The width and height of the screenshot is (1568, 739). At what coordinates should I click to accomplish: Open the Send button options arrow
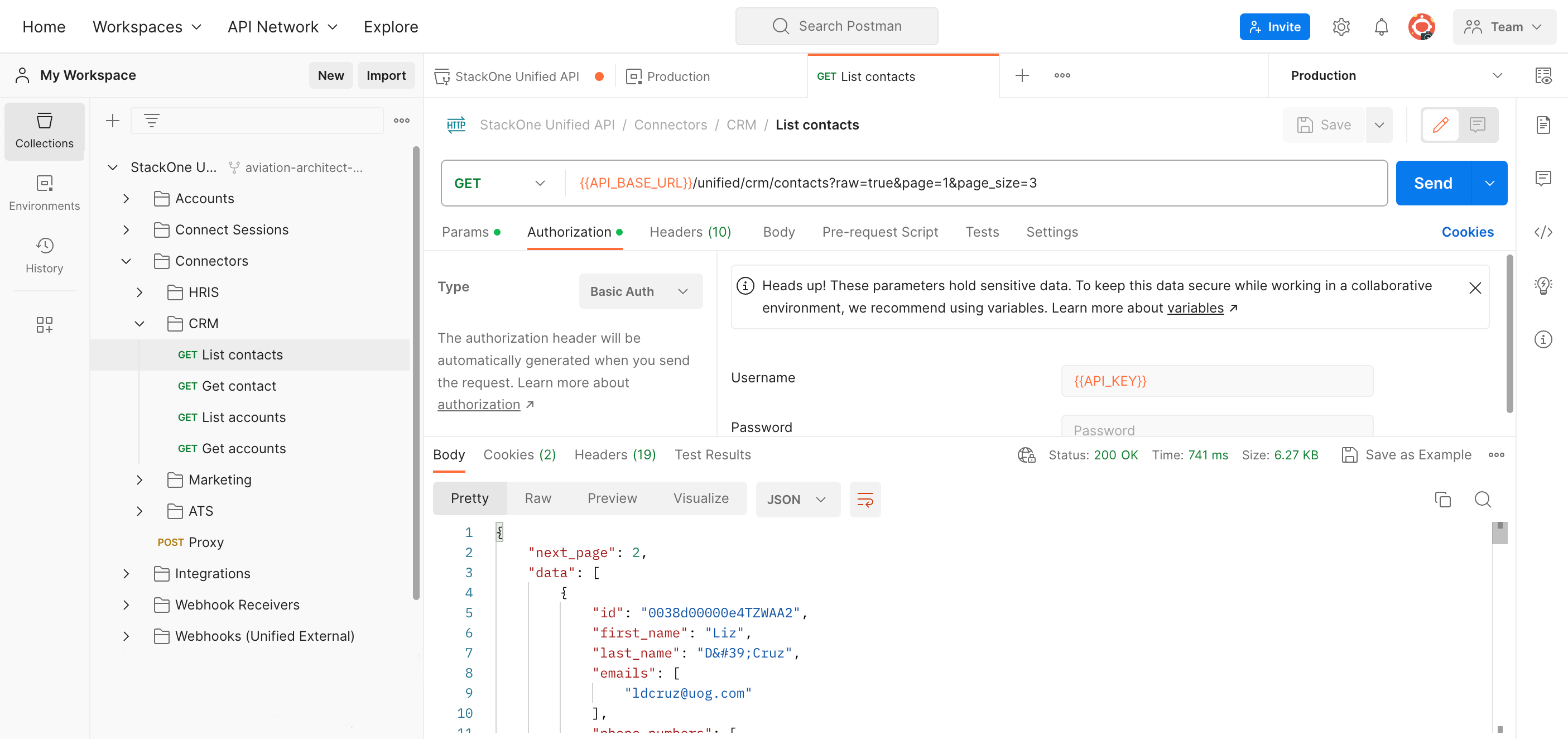pyautogui.click(x=1489, y=183)
